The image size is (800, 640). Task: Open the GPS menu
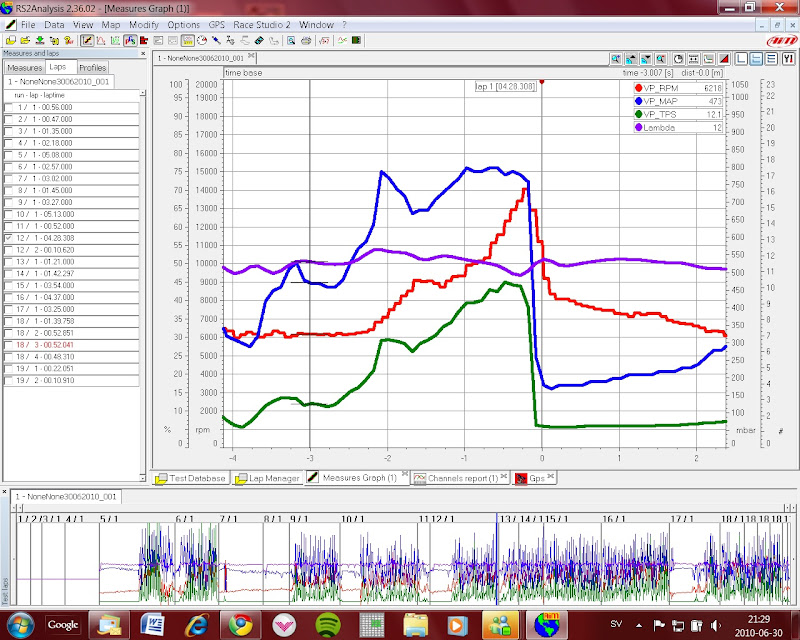(216, 24)
